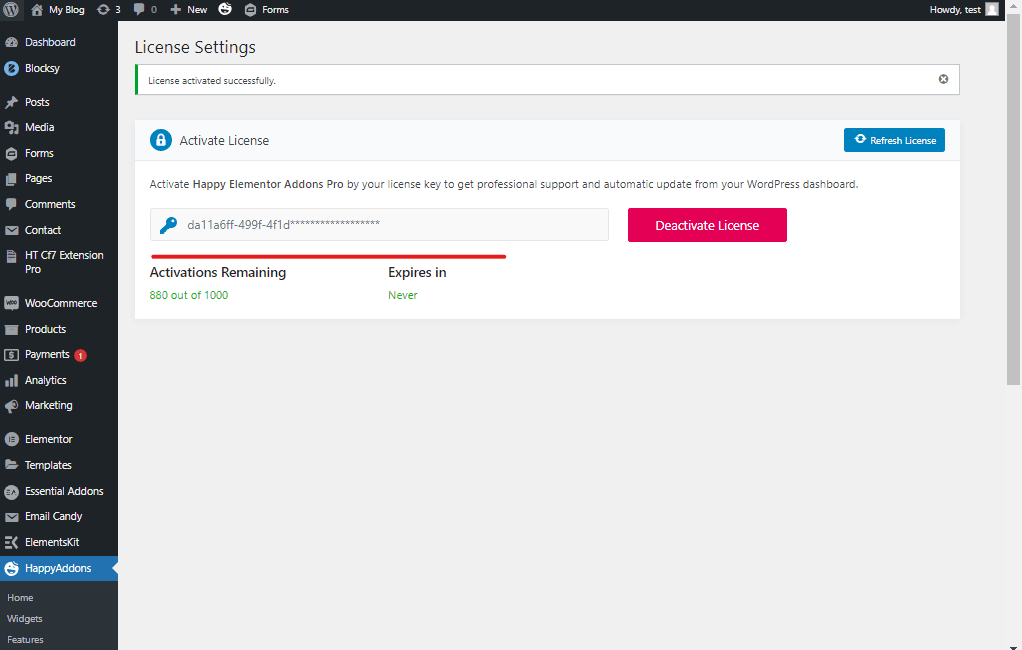
Task: Click the Contact envelope icon
Action: tap(11, 230)
